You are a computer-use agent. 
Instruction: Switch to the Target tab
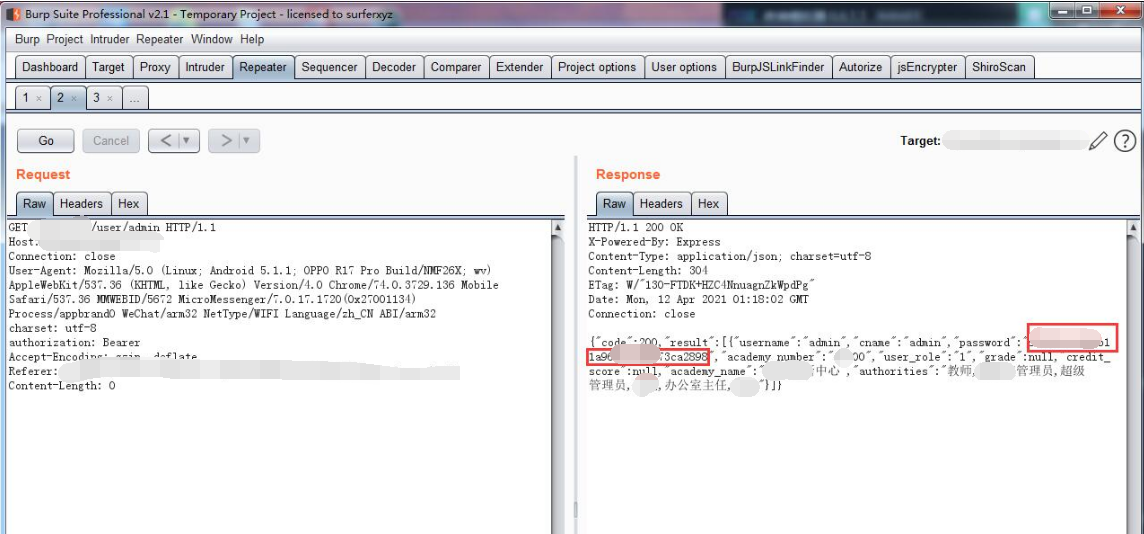coord(109,67)
